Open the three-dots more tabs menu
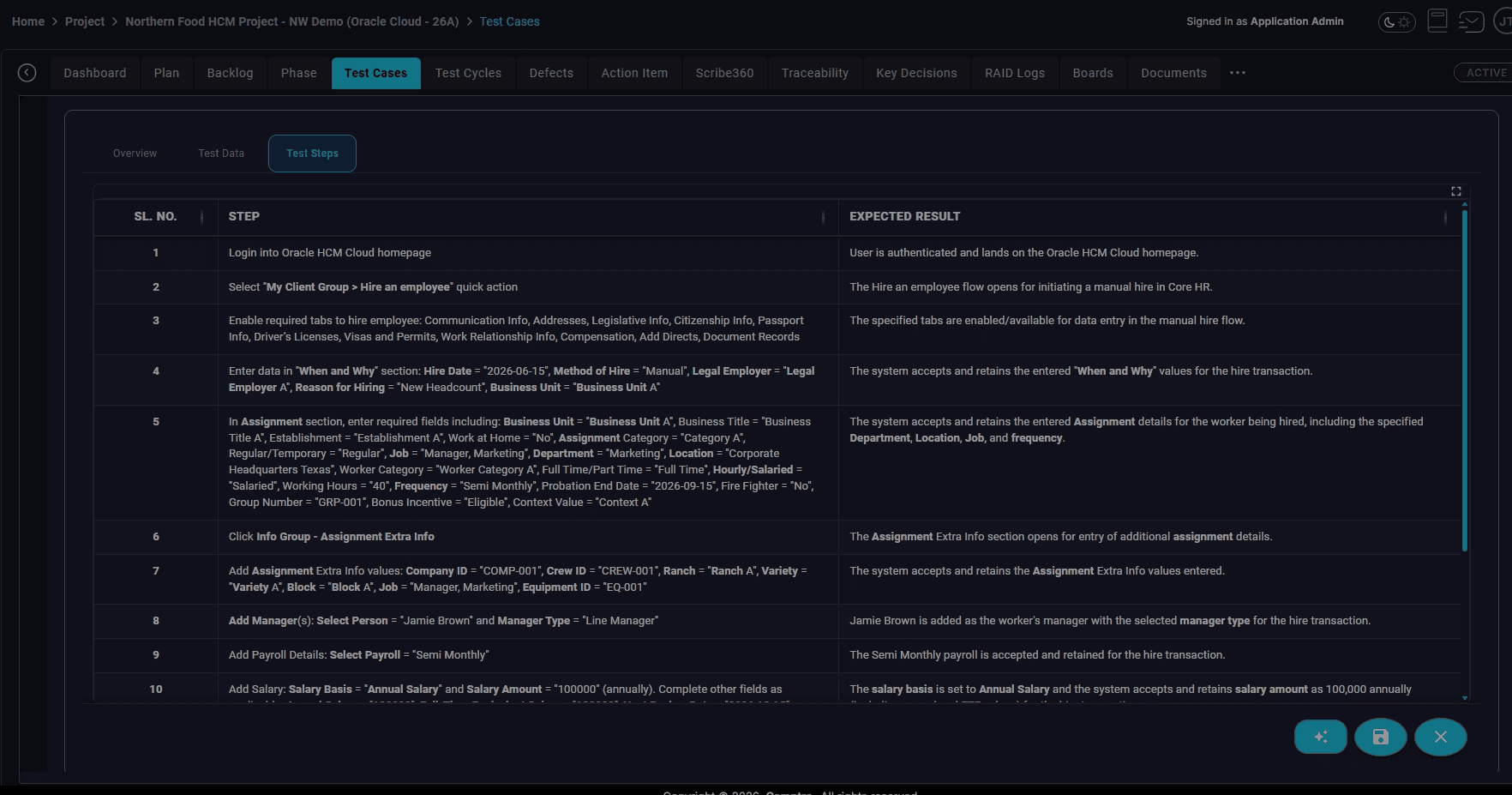 pyautogui.click(x=1238, y=73)
